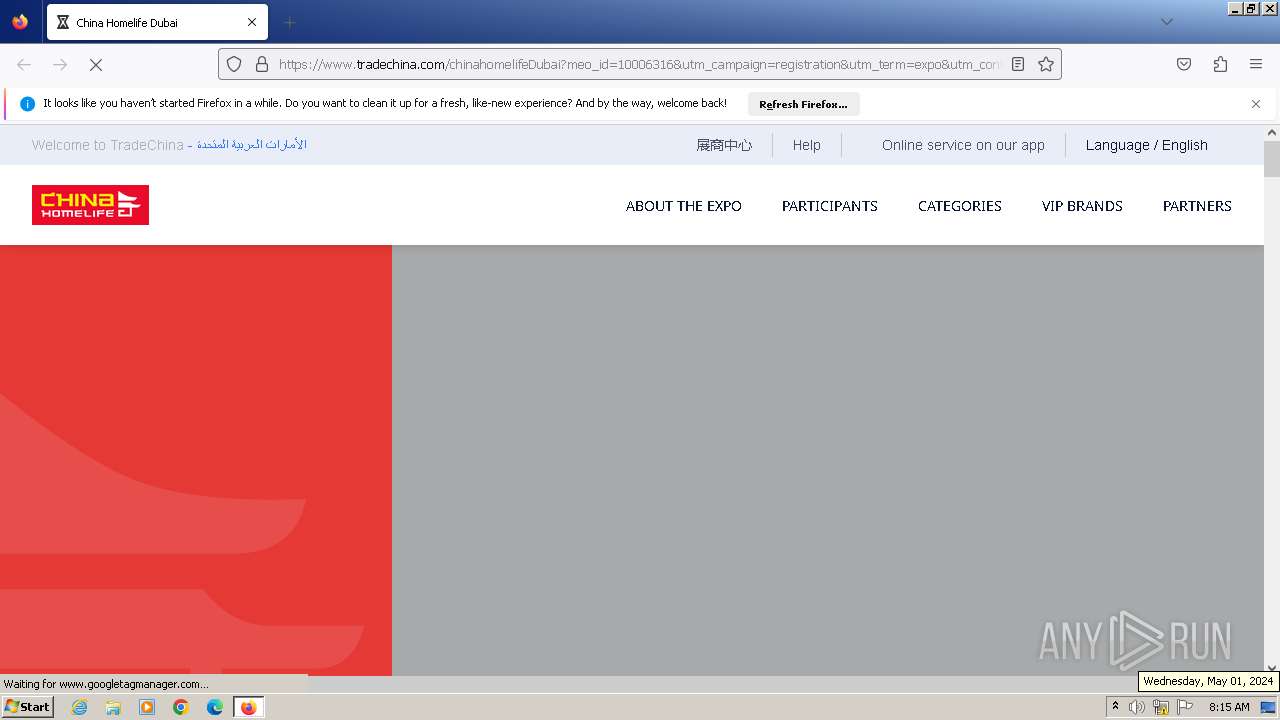Image resolution: width=1280 pixels, height=720 pixels.
Task: Click the China Homelife logo
Action: point(90,205)
